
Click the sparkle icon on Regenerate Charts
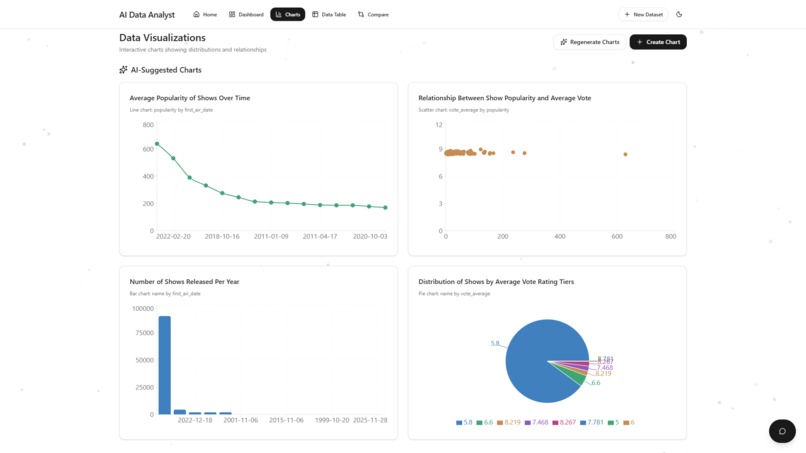pos(563,42)
